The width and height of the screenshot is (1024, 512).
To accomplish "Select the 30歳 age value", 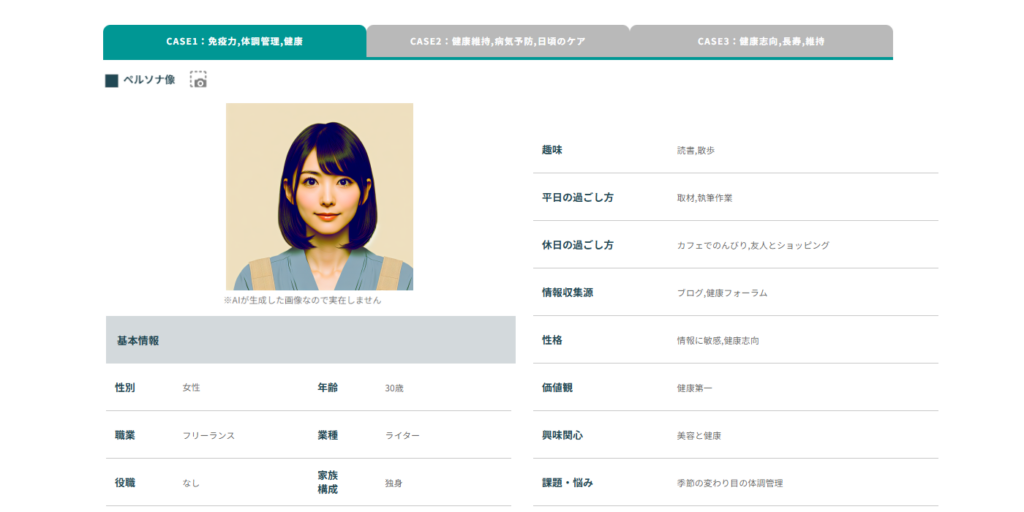I will coord(394,388).
